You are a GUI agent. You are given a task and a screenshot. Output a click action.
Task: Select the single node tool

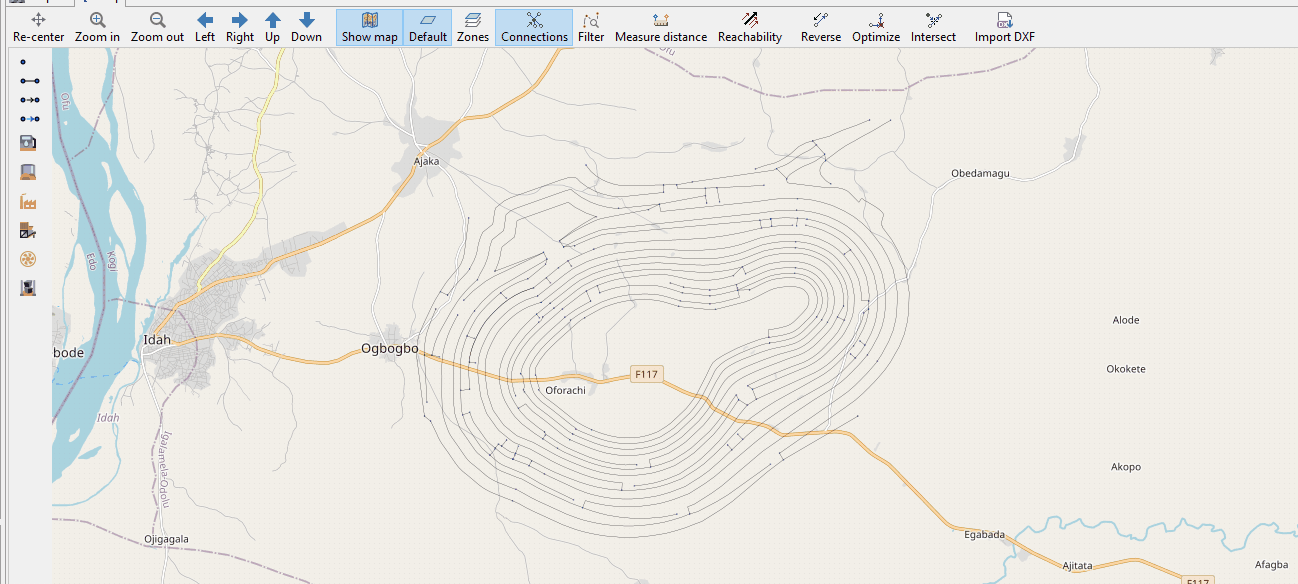[x=24, y=61]
